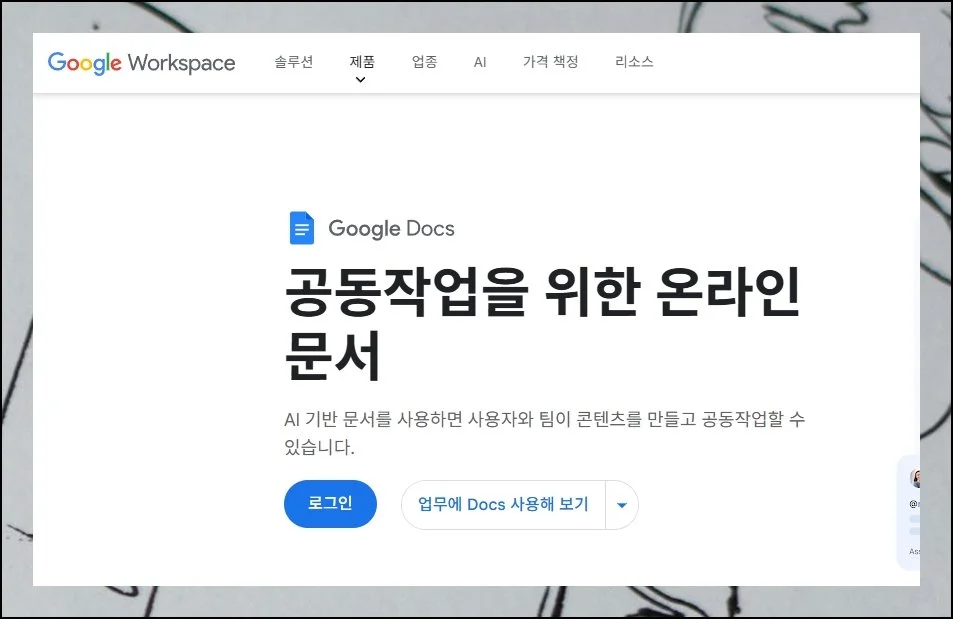The height and width of the screenshot is (619, 953).
Task: Select the Google Workspace logo
Action: coord(141,62)
